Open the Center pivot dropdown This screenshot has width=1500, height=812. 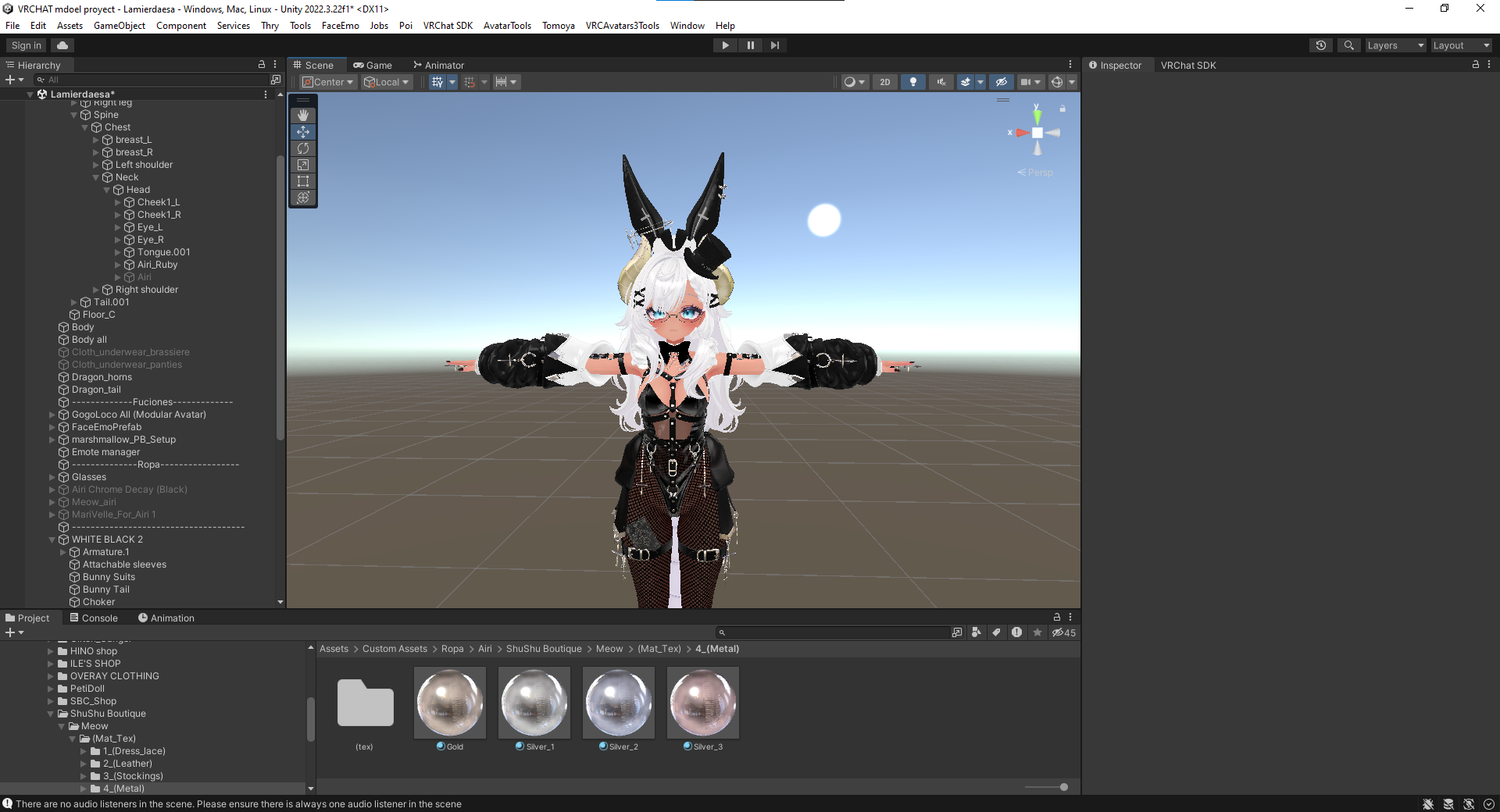pyautogui.click(x=328, y=82)
